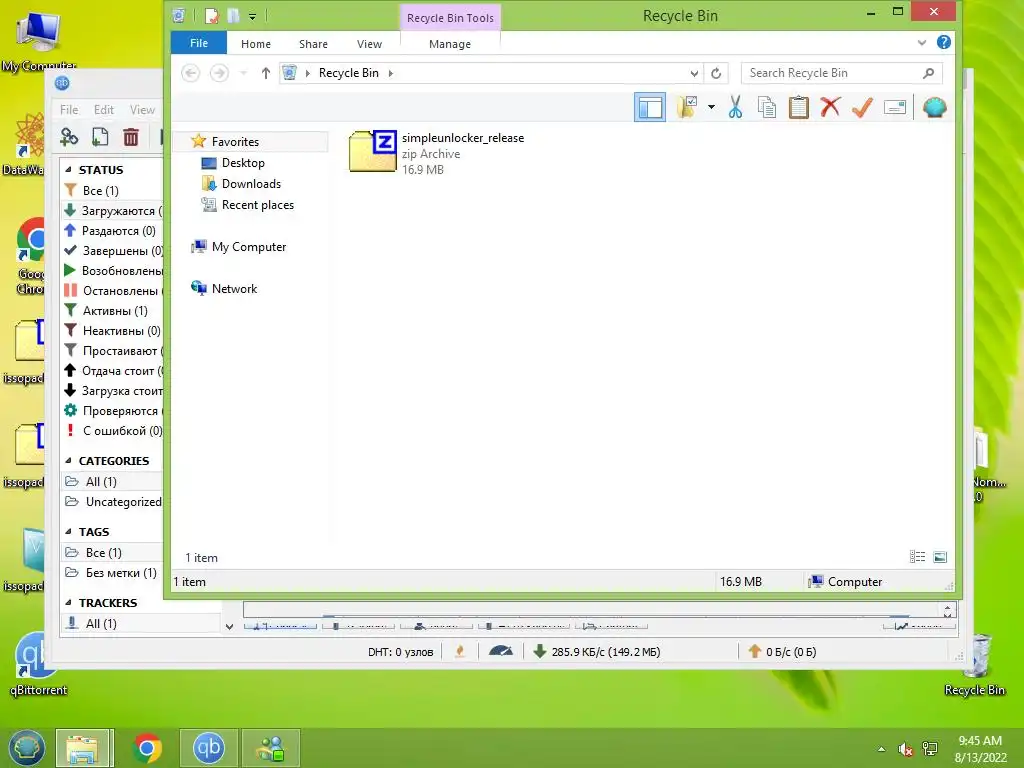
Task: Click the Folder Options icon in toolbar
Action: coord(686,107)
